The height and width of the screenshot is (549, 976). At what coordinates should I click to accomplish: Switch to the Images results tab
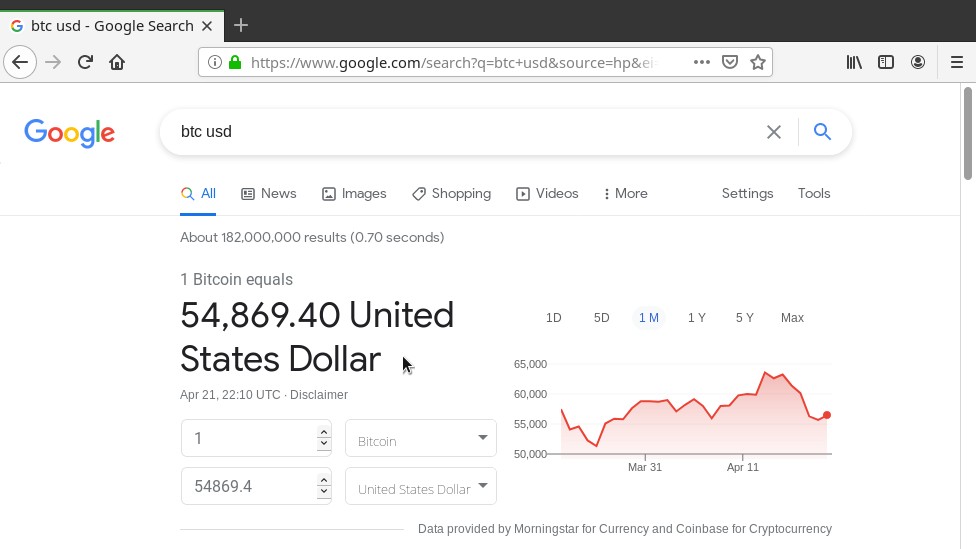click(x=355, y=194)
